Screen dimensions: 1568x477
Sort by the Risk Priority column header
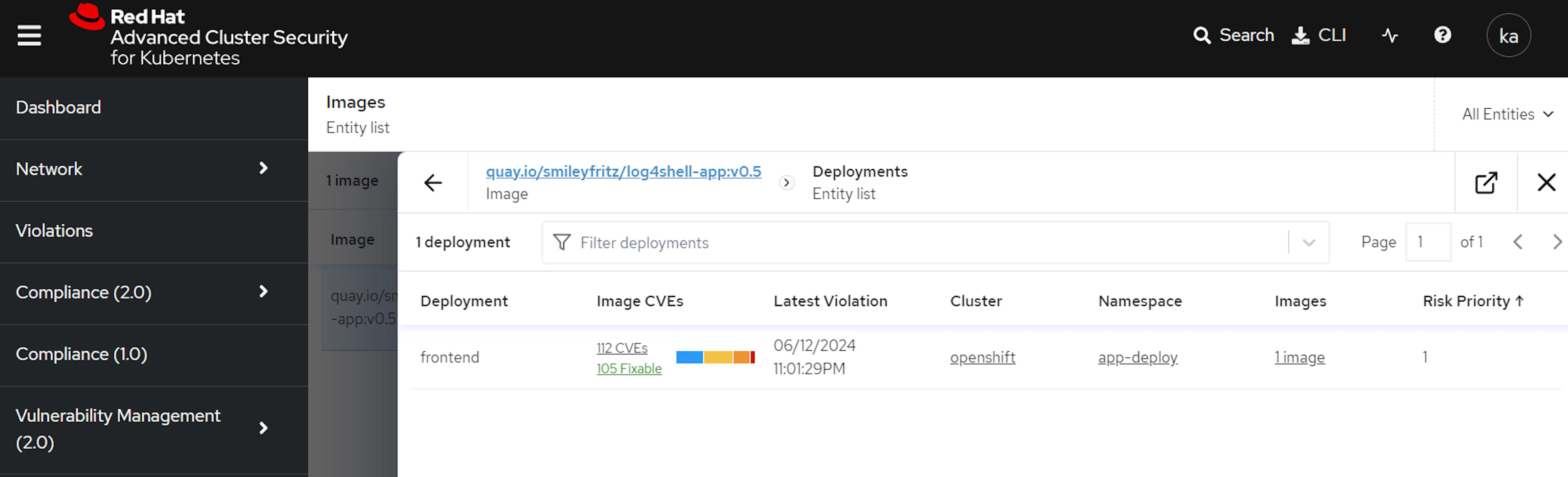pos(1472,301)
